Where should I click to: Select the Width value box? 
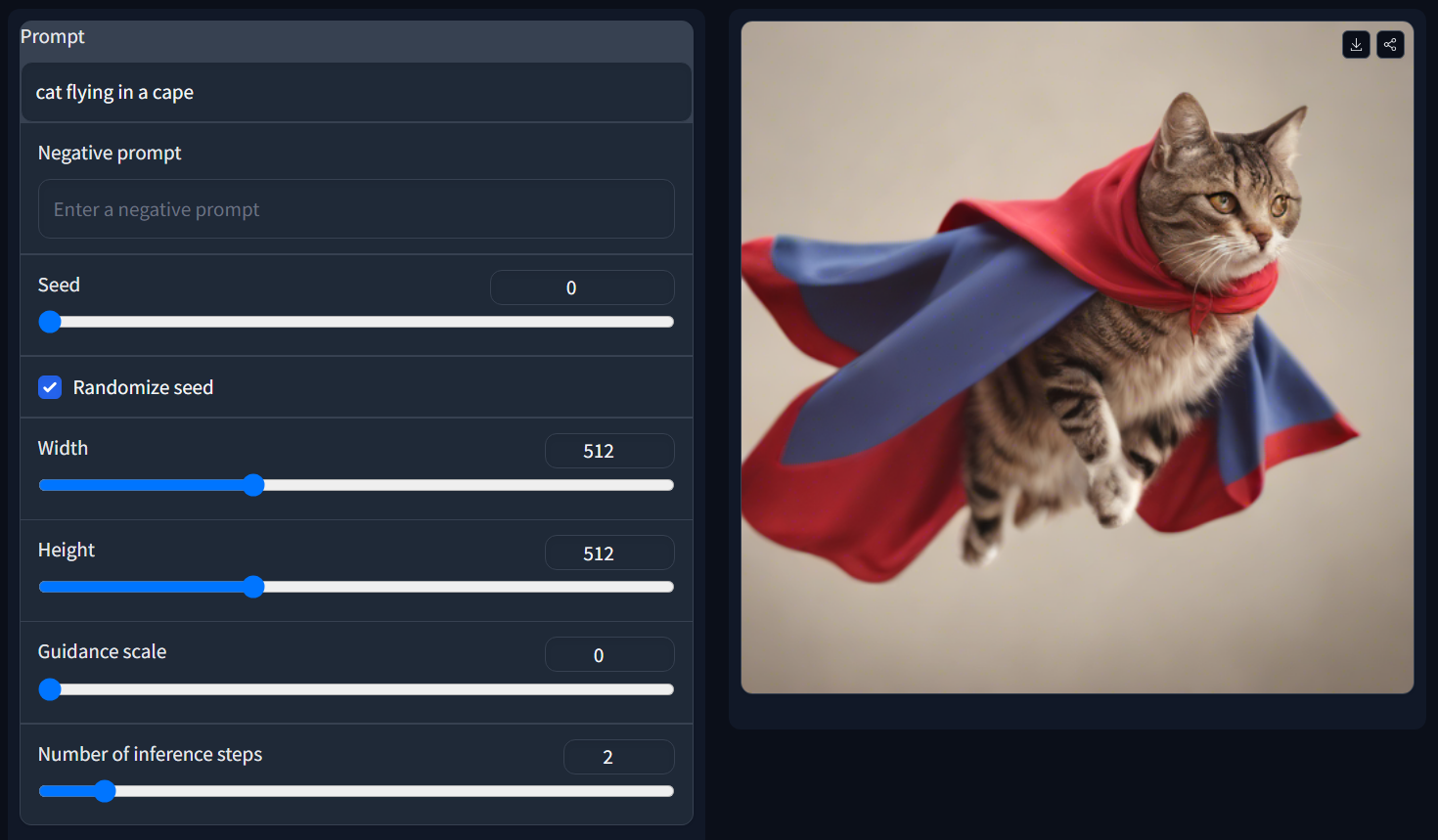609,451
